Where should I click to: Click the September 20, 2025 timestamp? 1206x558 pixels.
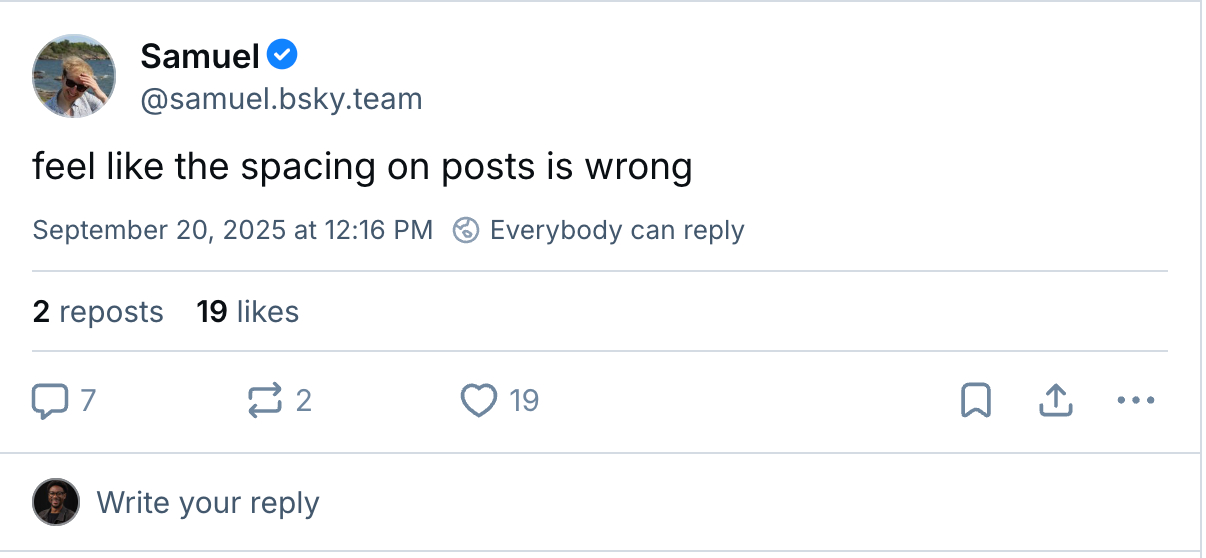click(x=232, y=230)
